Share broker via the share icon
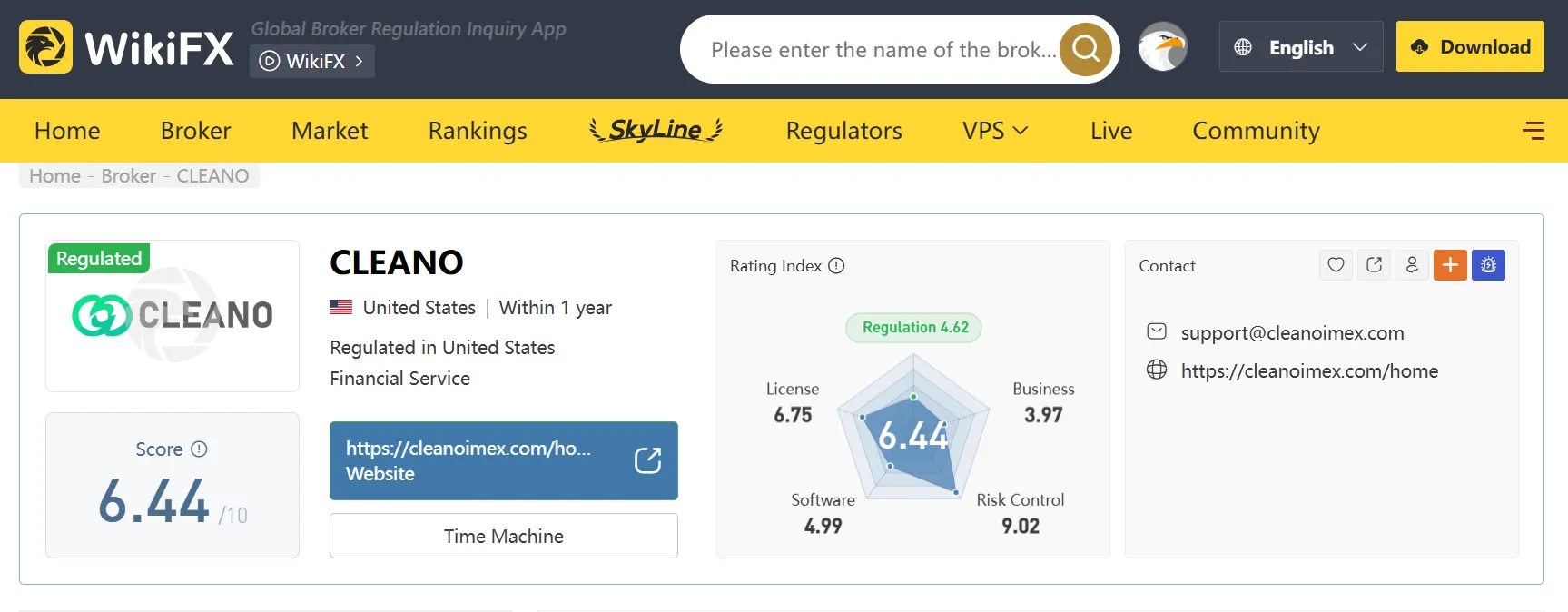This screenshot has height=612, width=1568. coord(1374,265)
